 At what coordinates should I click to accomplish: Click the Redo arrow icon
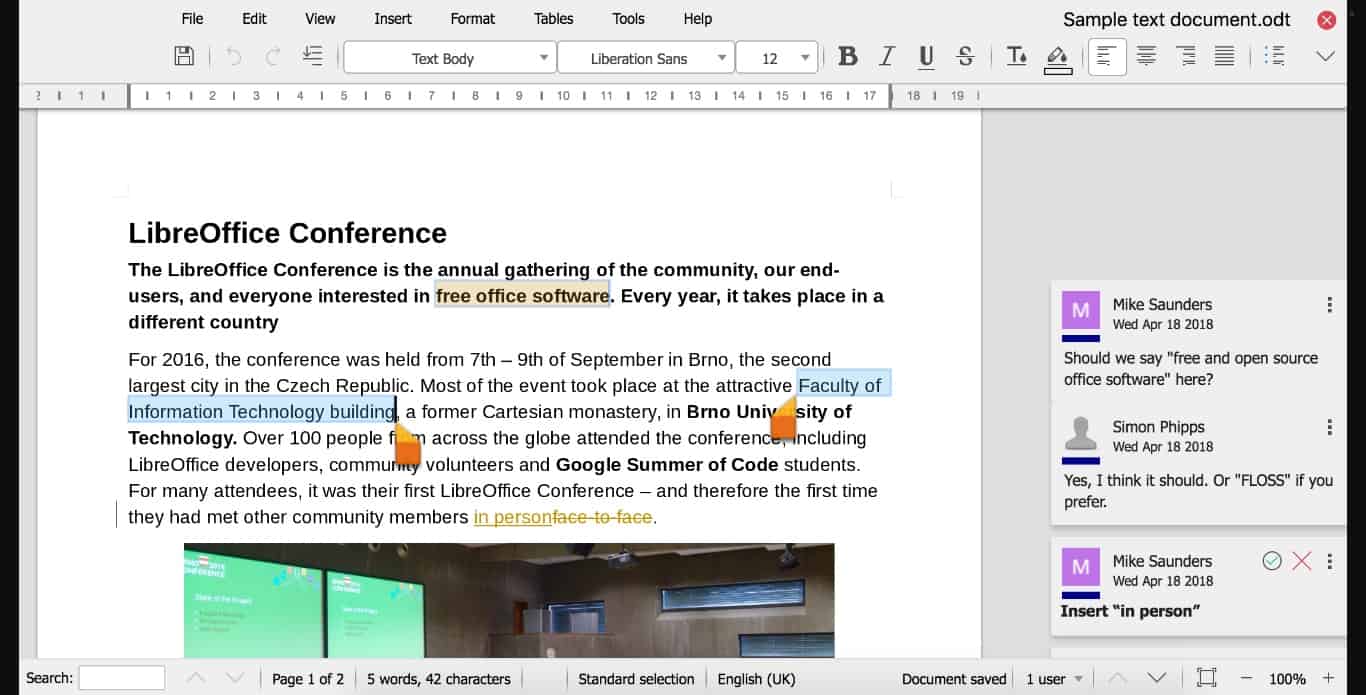pos(272,57)
